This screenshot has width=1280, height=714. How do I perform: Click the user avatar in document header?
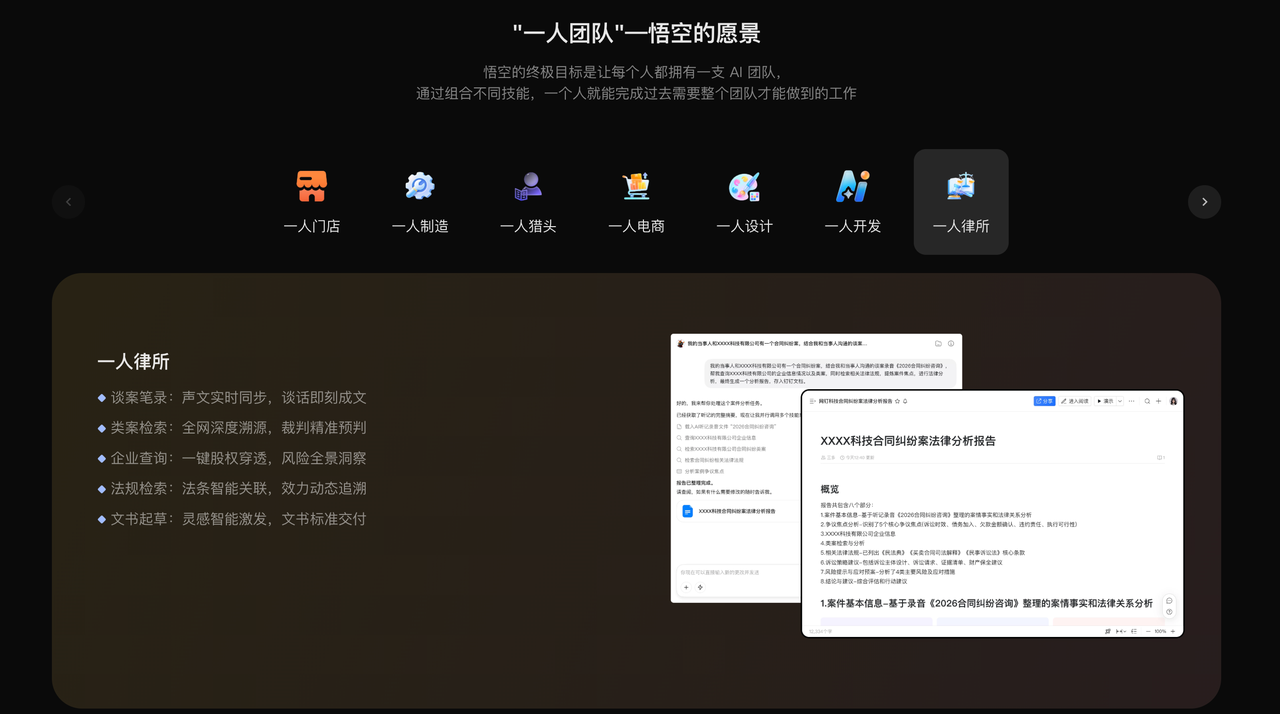coord(1173,401)
